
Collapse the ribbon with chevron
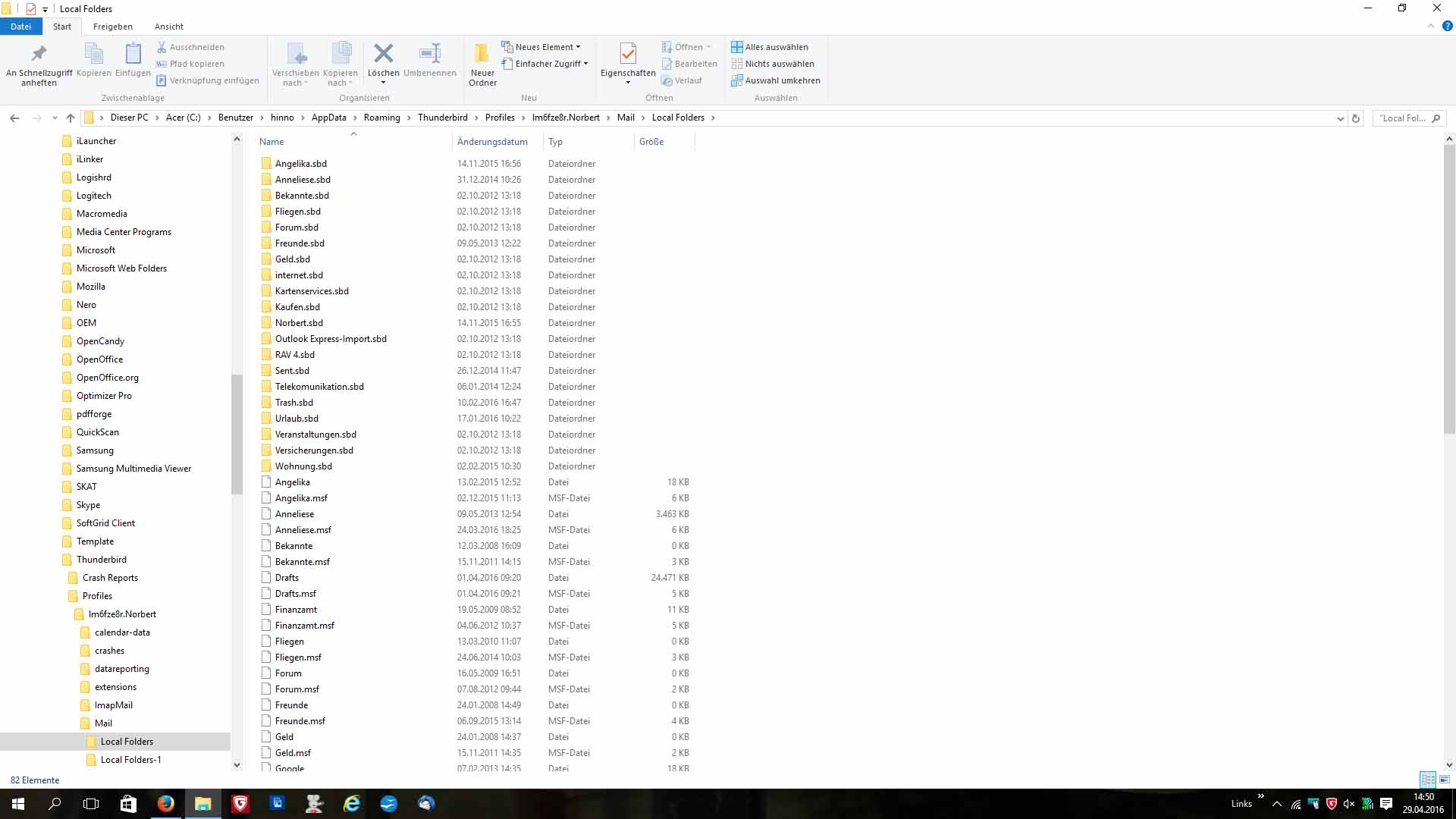pos(1430,26)
